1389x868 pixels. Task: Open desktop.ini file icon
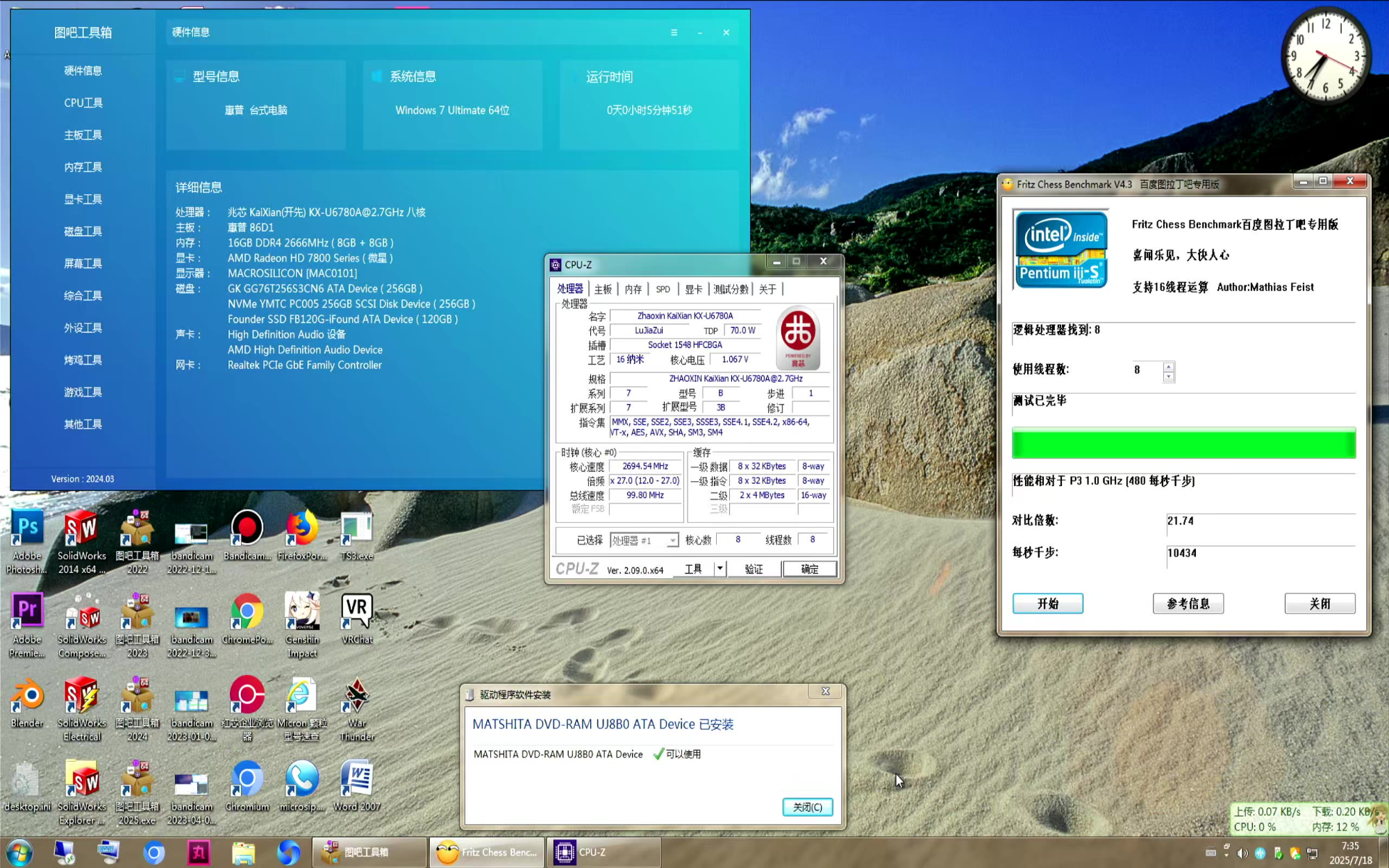[x=27, y=785]
